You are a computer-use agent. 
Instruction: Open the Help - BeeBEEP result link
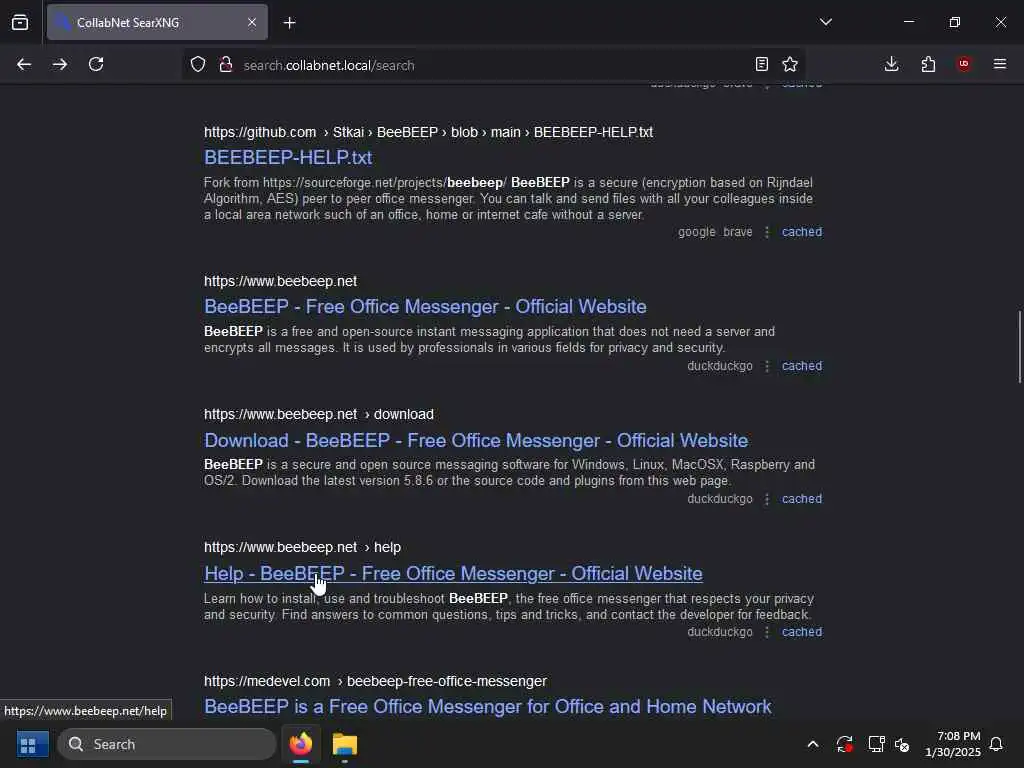point(453,573)
